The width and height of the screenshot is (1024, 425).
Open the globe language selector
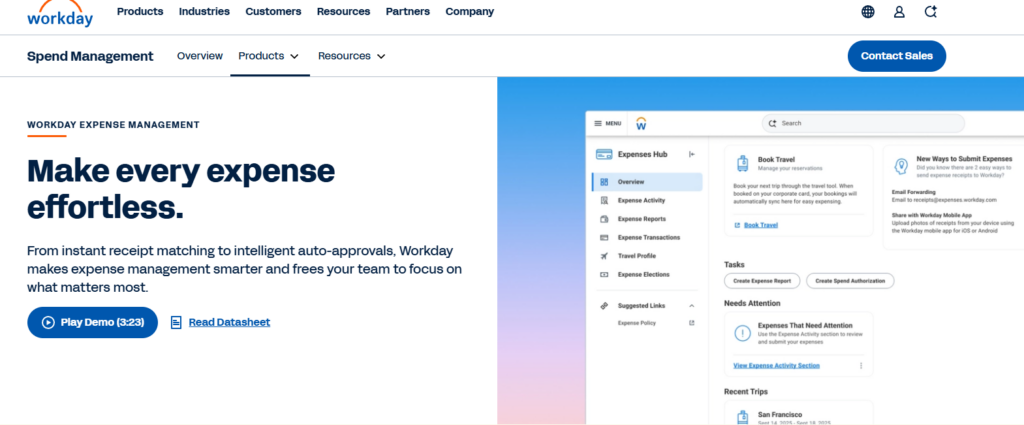click(x=868, y=12)
